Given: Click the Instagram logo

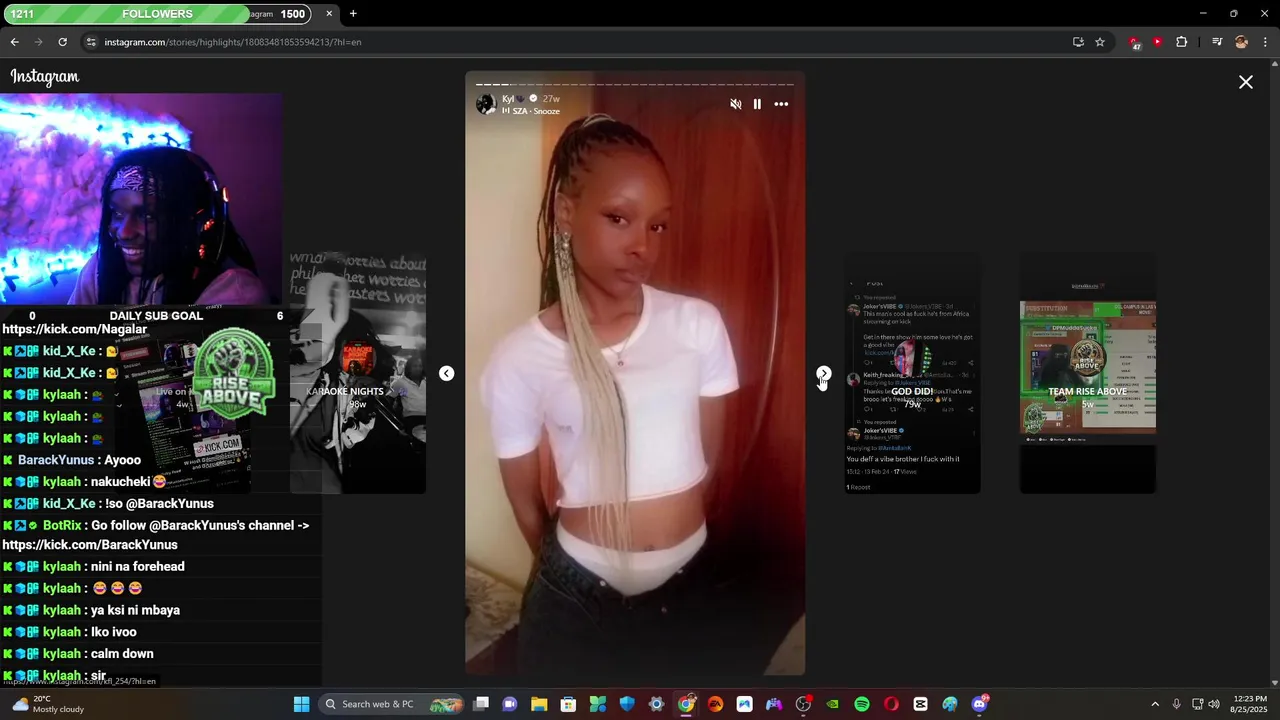Looking at the screenshot, I should [45, 77].
